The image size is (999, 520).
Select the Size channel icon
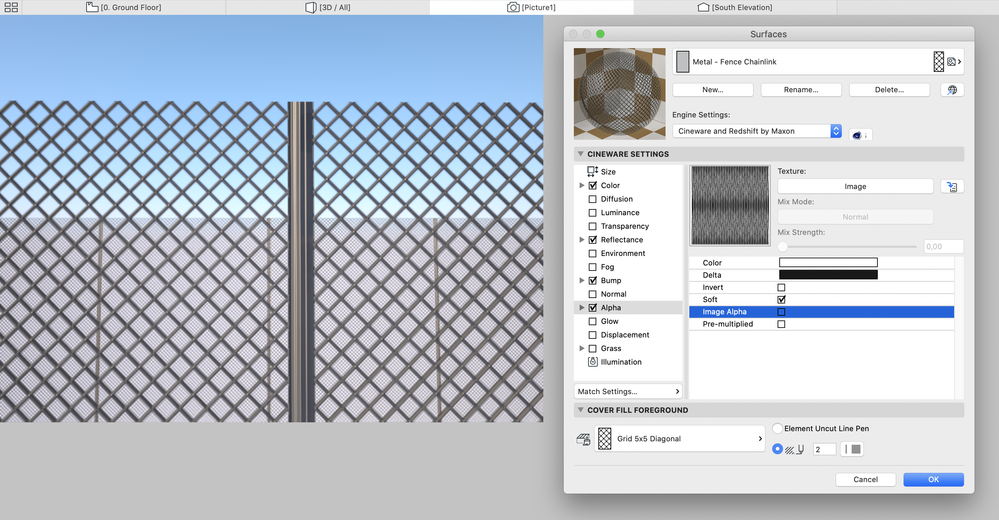tap(593, 171)
